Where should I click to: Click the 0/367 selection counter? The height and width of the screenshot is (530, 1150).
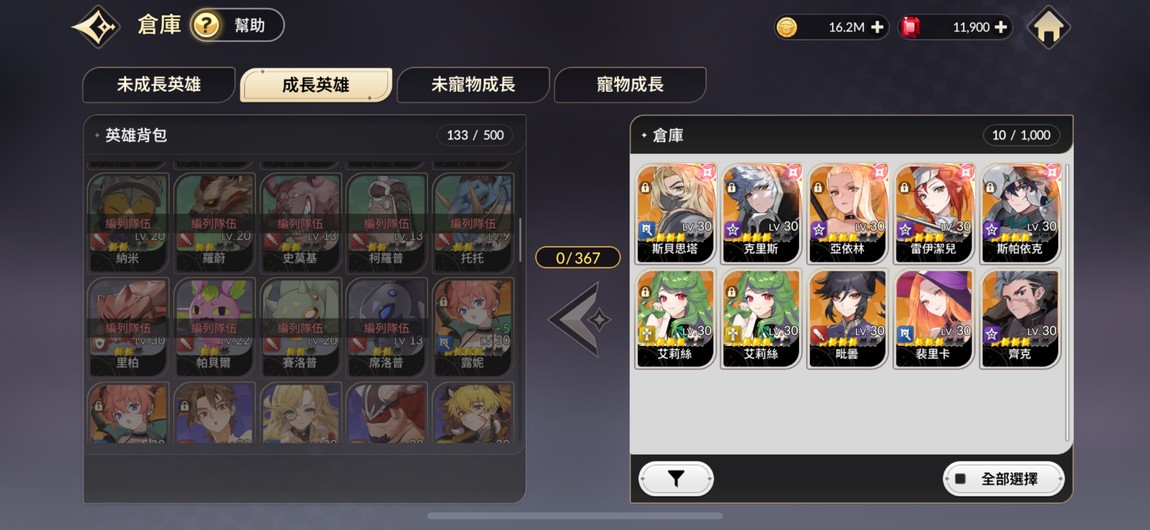click(578, 257)
